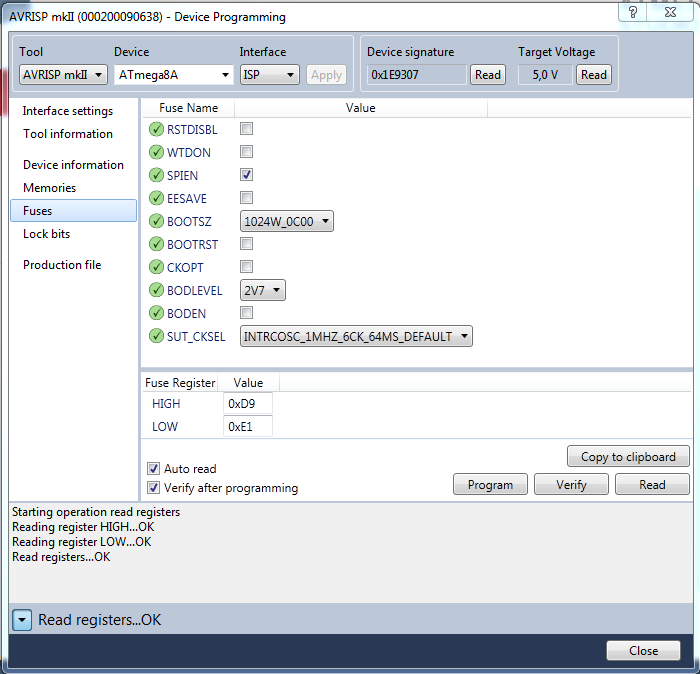Screen dimensions: 700x674
Task: Open the Device dropdown showing ATmega8A
Action: 174,75
